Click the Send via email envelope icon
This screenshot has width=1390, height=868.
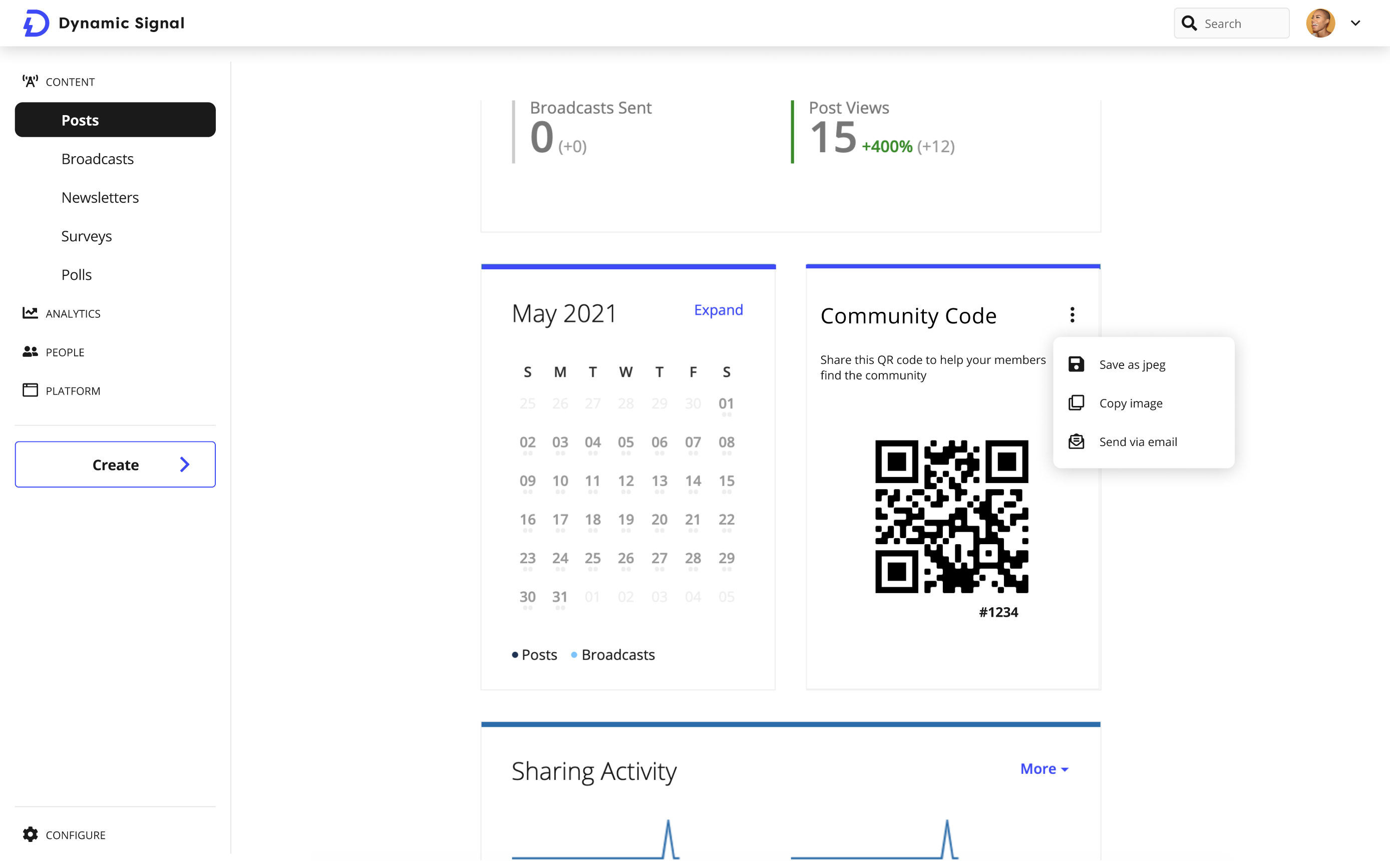[1076, 441]
